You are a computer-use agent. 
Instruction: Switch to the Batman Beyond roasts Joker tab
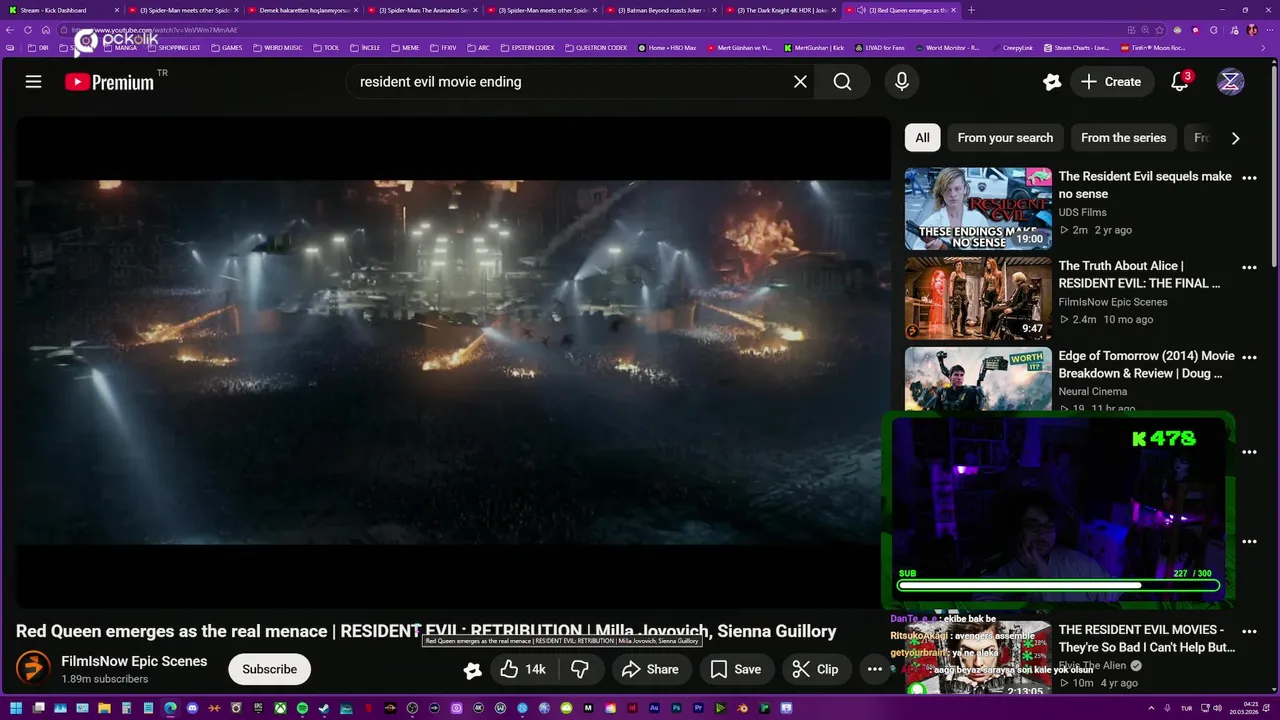point(660,10)
